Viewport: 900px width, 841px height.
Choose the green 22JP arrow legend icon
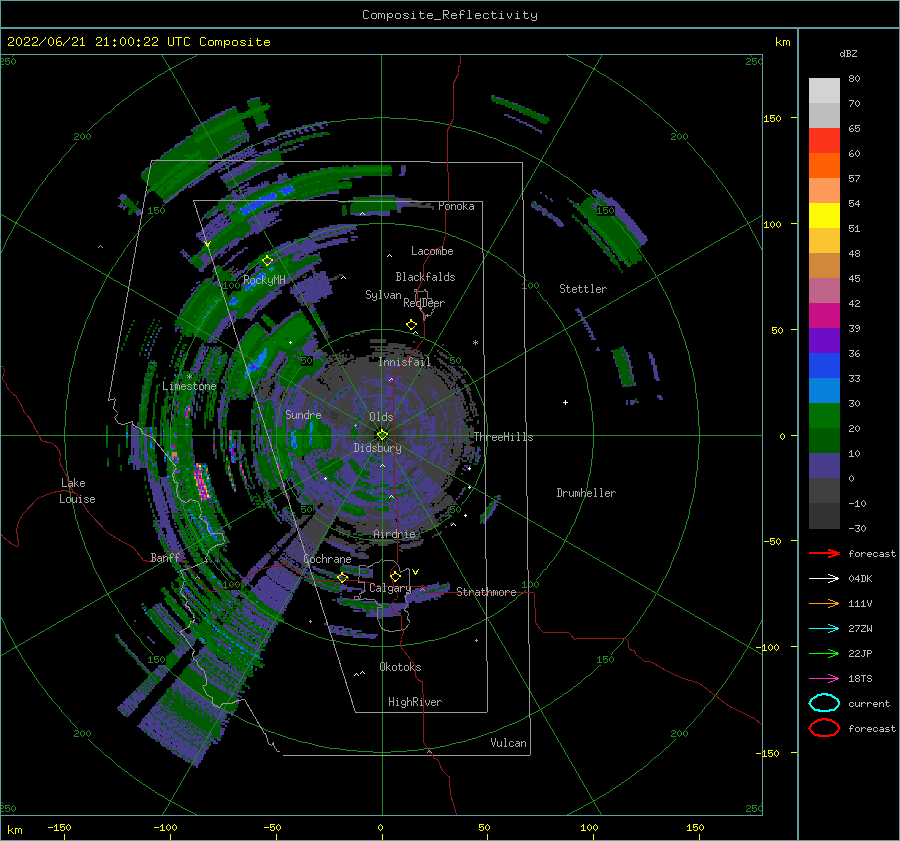click(x=824, y=653)
